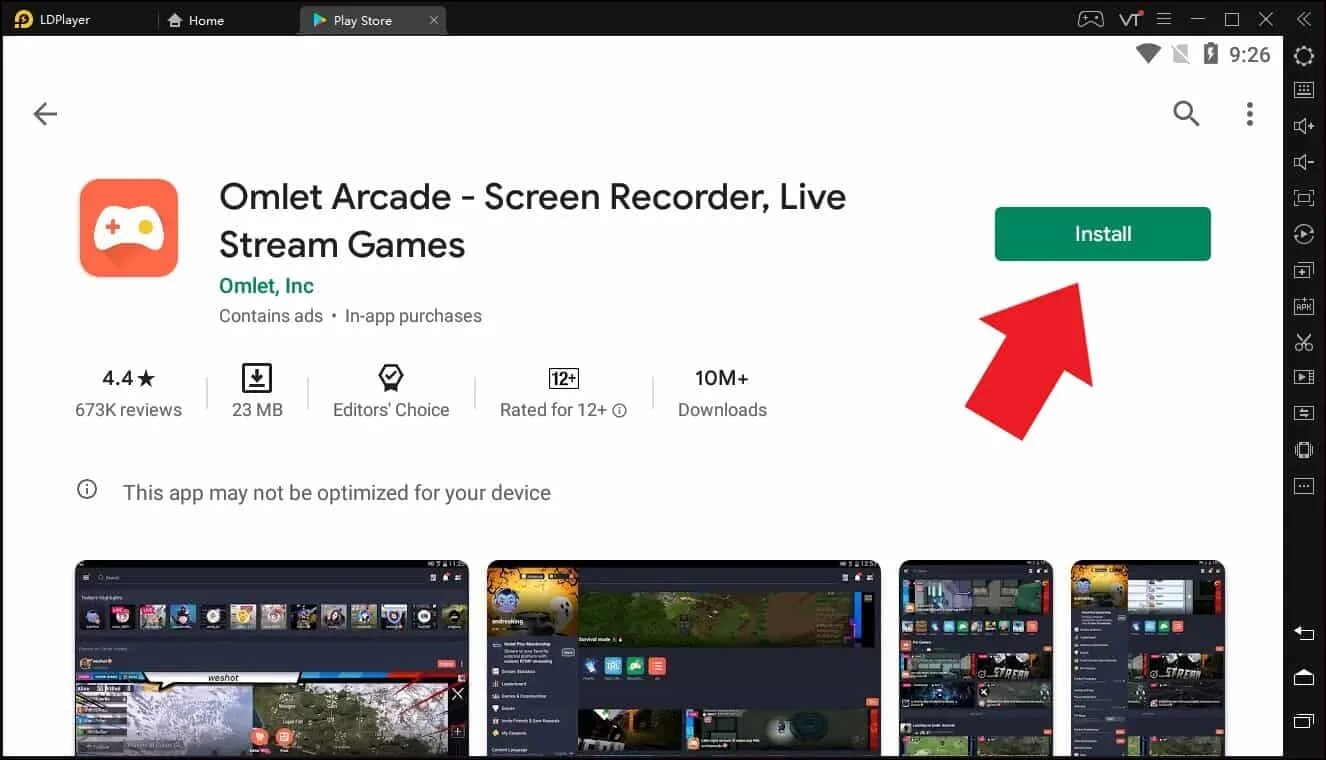
Task: Open the Omlet, Inc developer page
Action: coord(266,286)
